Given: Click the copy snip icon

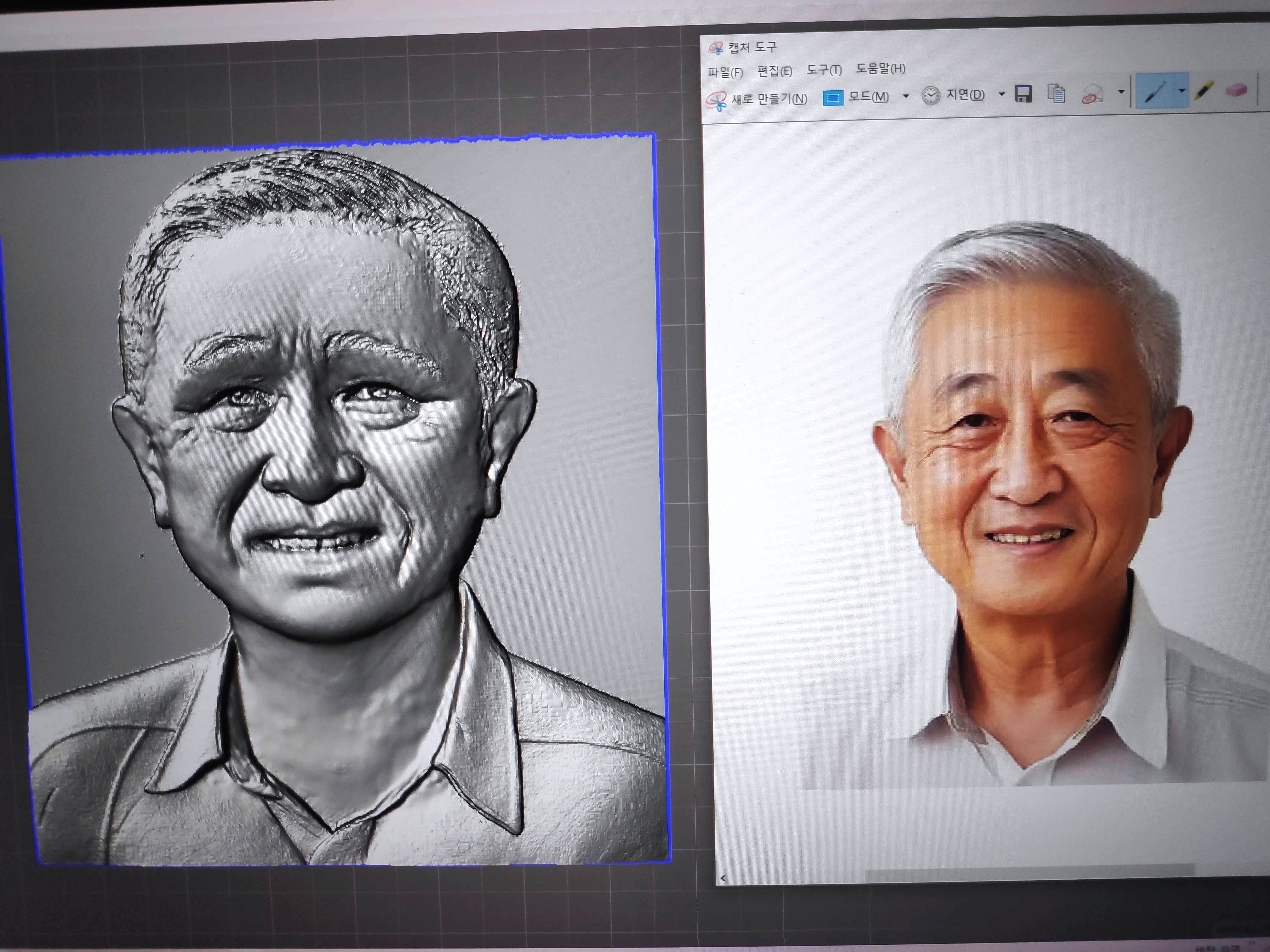Looking at the screenshot, I should tap(1056, 93).
